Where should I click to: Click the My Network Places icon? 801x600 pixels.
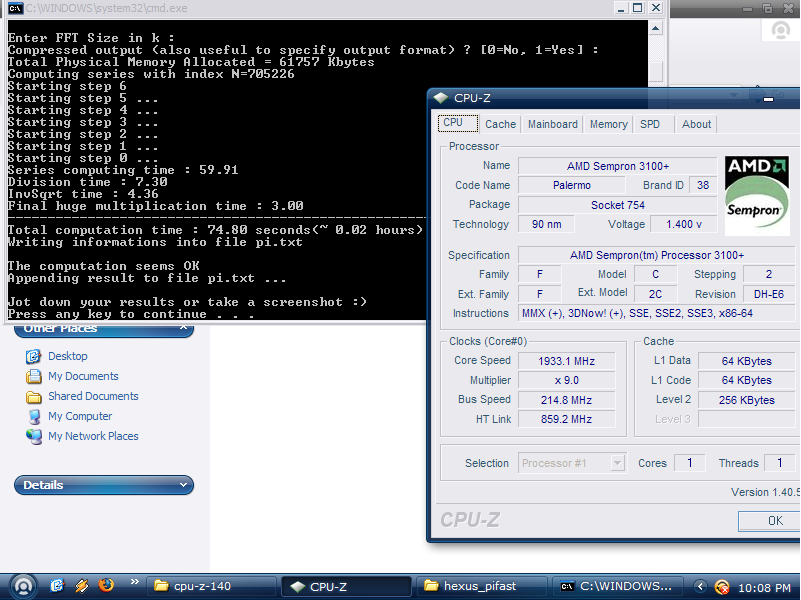33,437
